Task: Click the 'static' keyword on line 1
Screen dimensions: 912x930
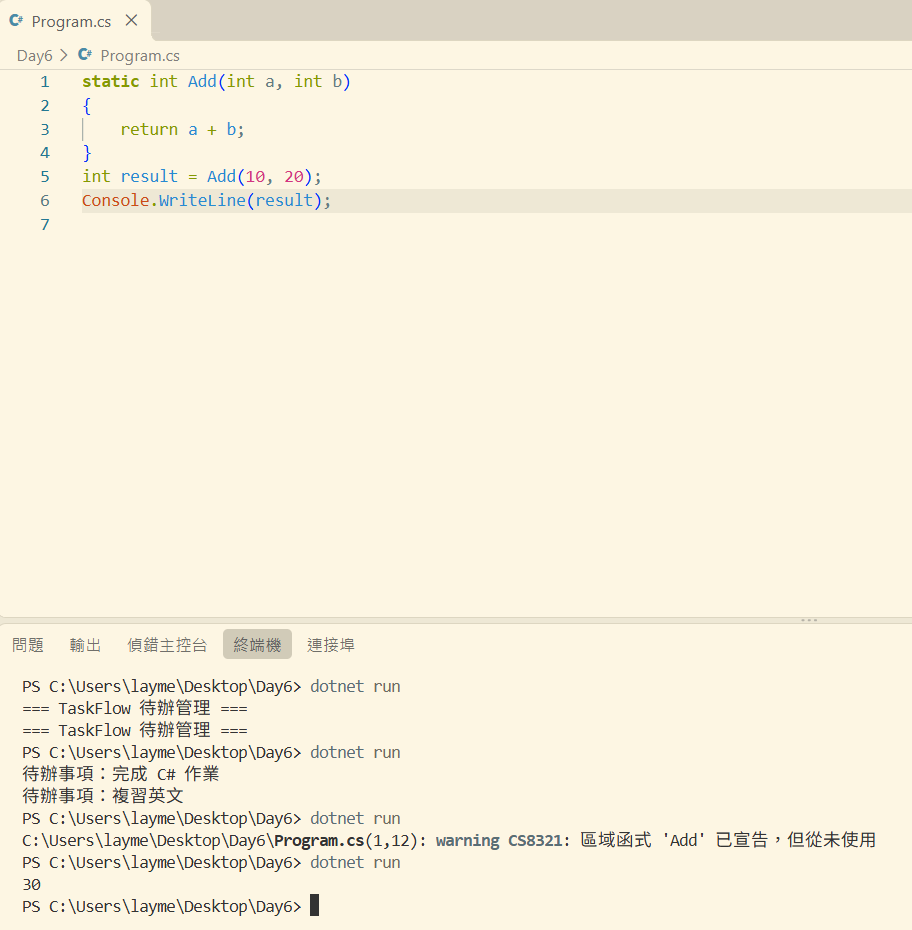Action: (x=111, y=81)
